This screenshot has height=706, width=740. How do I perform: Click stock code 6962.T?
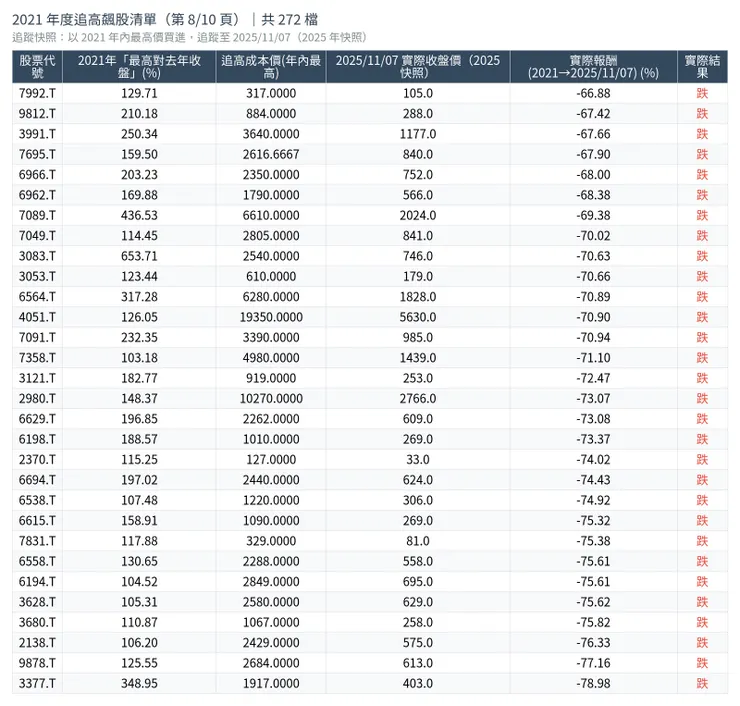pos(37,195)
